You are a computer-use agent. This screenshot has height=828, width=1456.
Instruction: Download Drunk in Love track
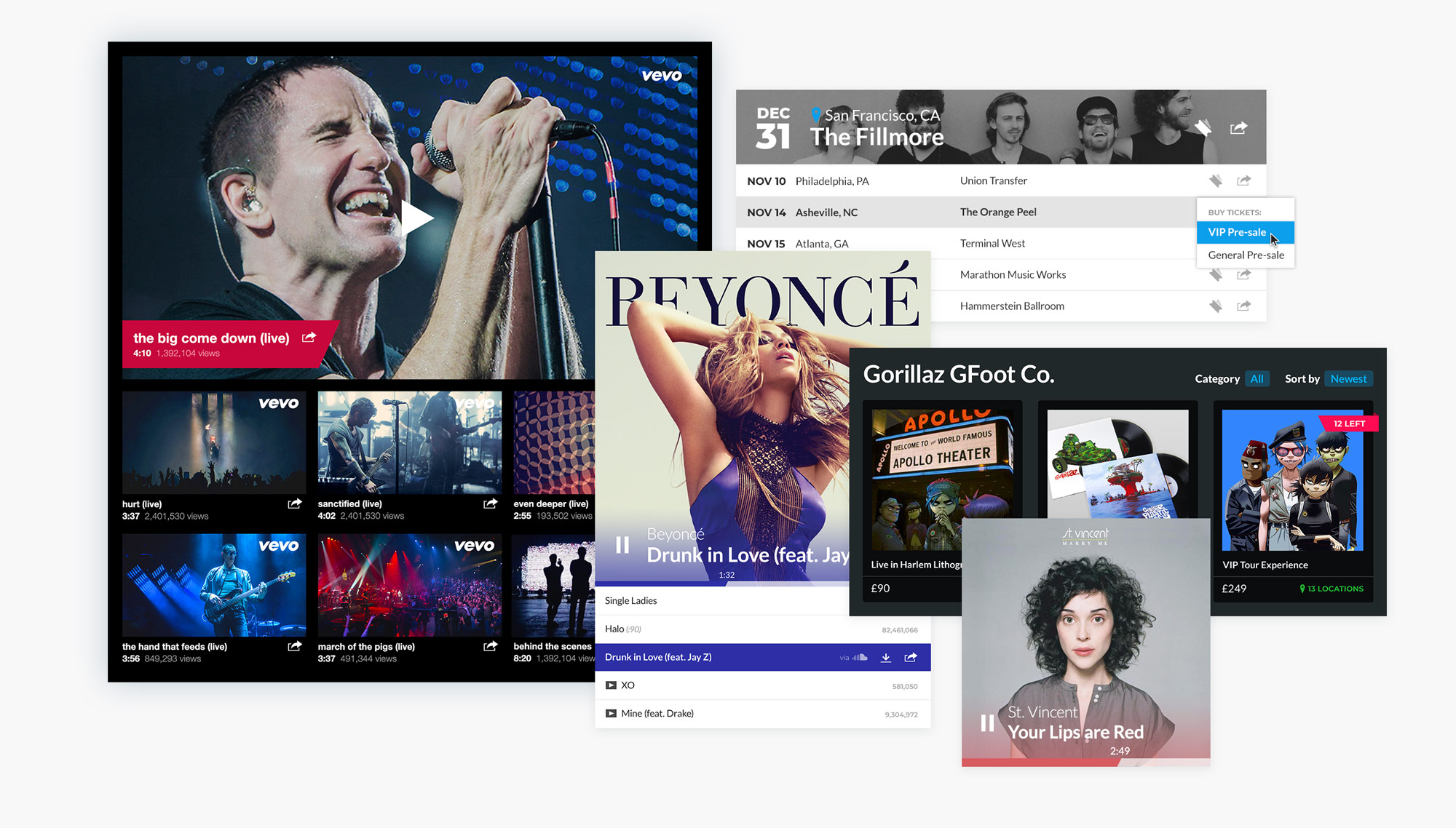(886, 658)
